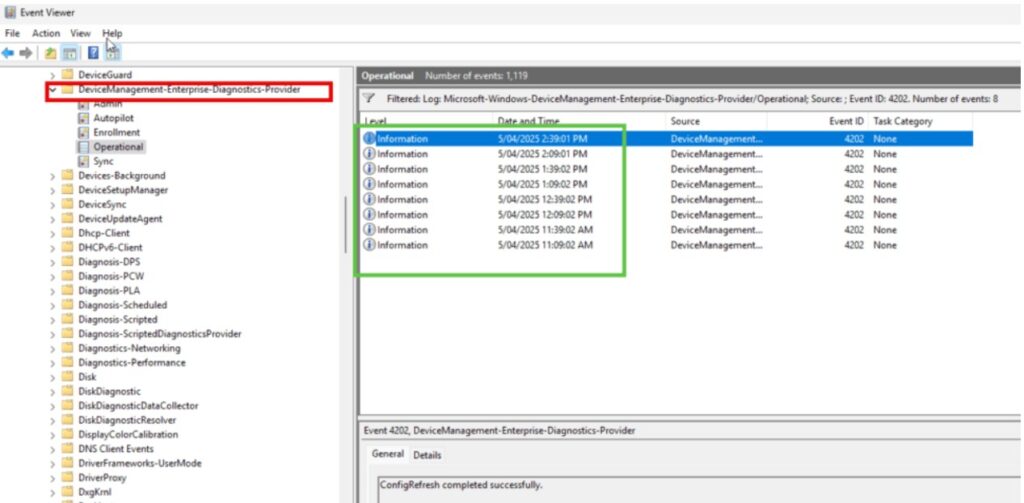Click the 'Event 4202, DeviceManagement-Enterprise-Diagnostics-Provider' details header
Screen dimensions: 1024x503
pyautogui.click(x=499, y=430)
